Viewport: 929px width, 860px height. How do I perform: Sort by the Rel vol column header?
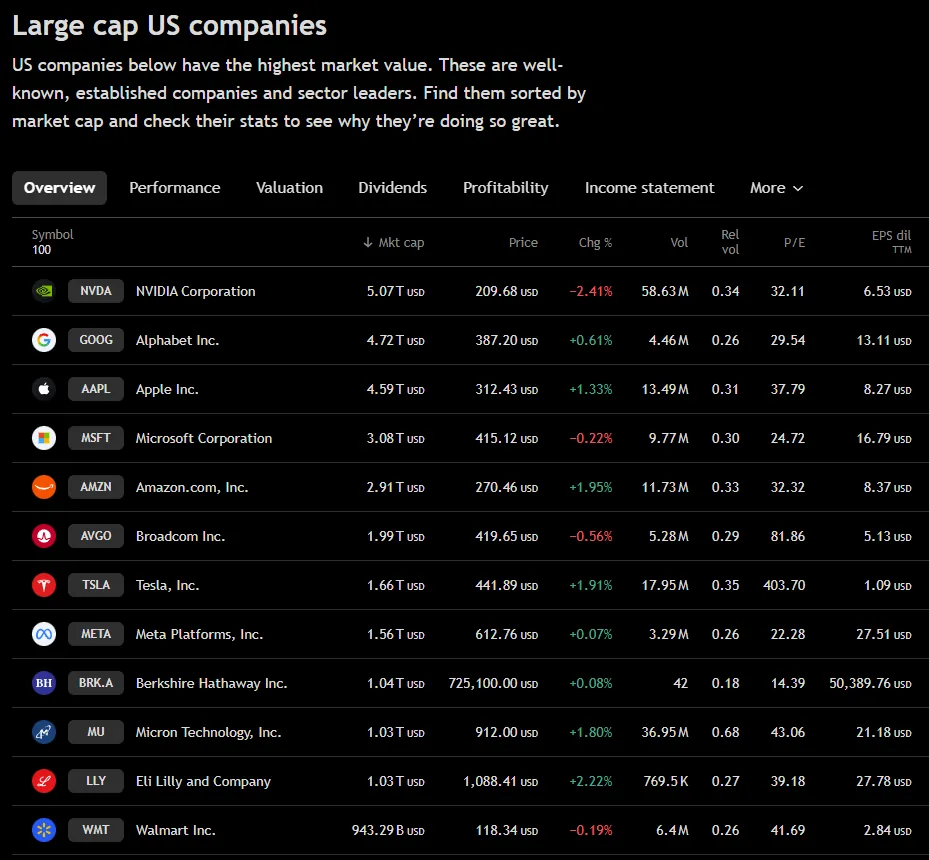click(730, 242)
